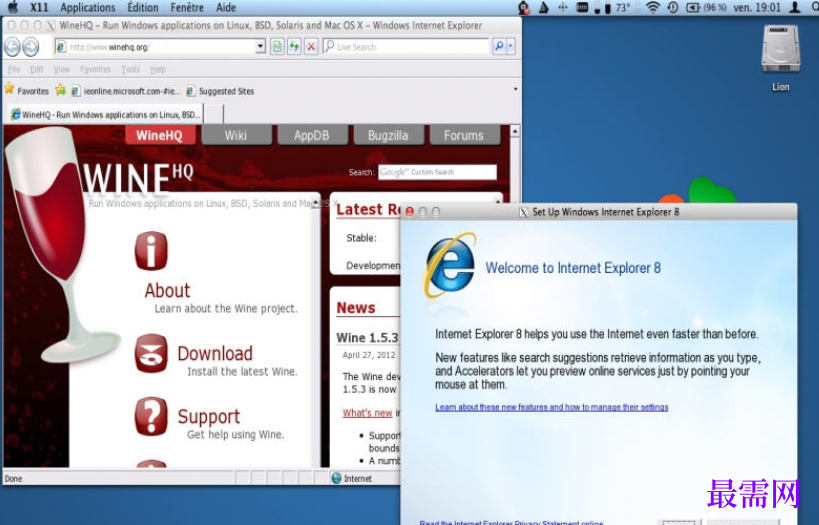Open the search provider dropdown arrow

511,46
